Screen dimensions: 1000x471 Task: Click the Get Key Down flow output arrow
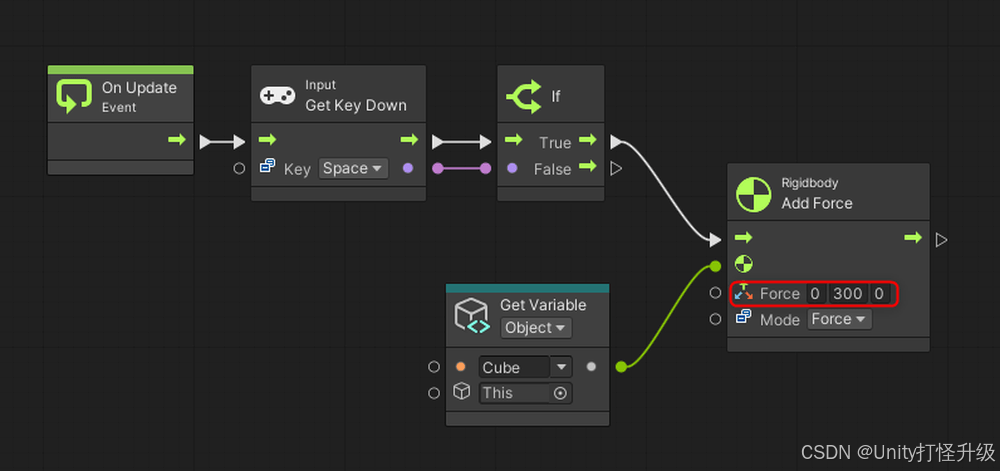pyautogui.click(x=409, y=140)
